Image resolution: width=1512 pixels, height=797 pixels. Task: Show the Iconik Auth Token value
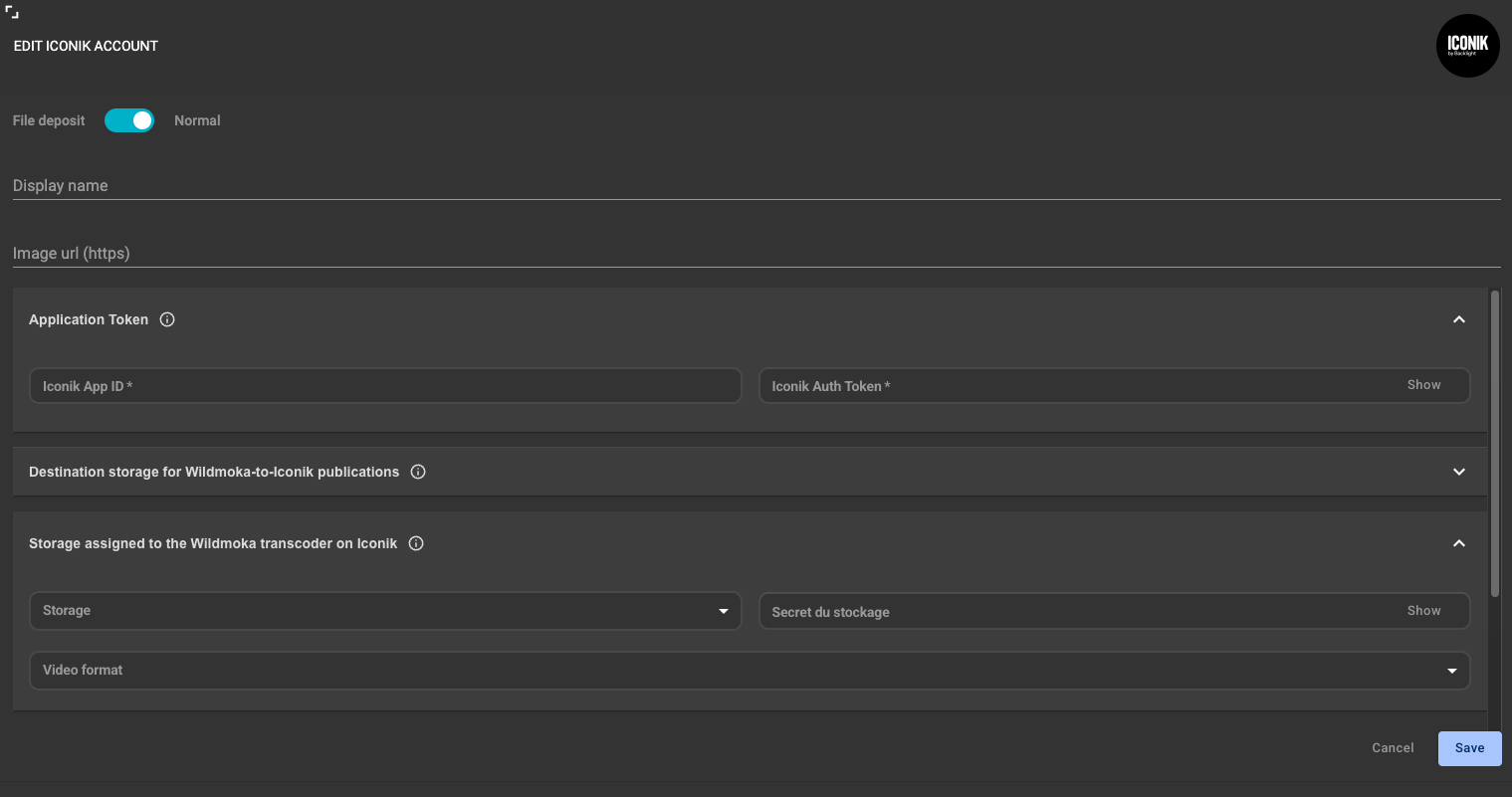[1423, 385]
